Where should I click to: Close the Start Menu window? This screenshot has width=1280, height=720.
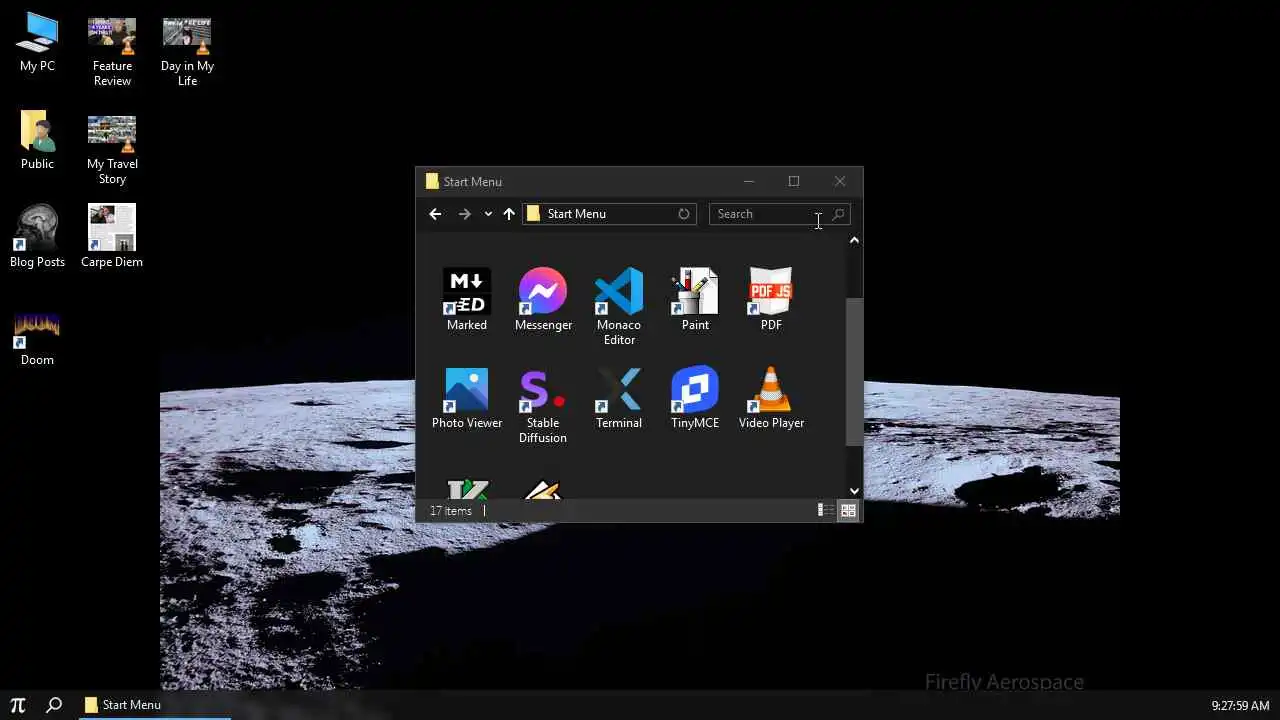click(840, 181)
